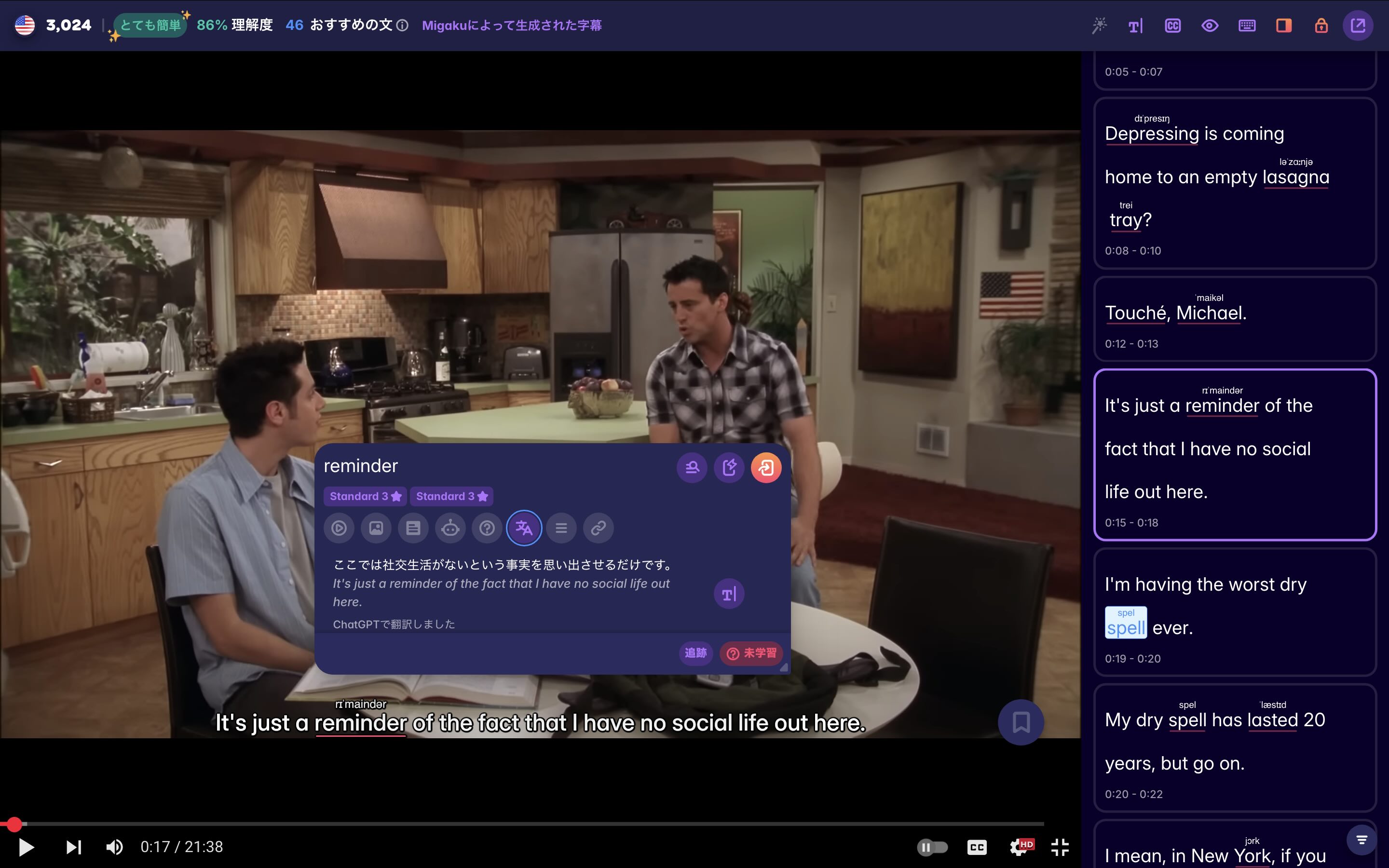
Task: Open image search icon for 'reminder'
Action: click(377, 528)
